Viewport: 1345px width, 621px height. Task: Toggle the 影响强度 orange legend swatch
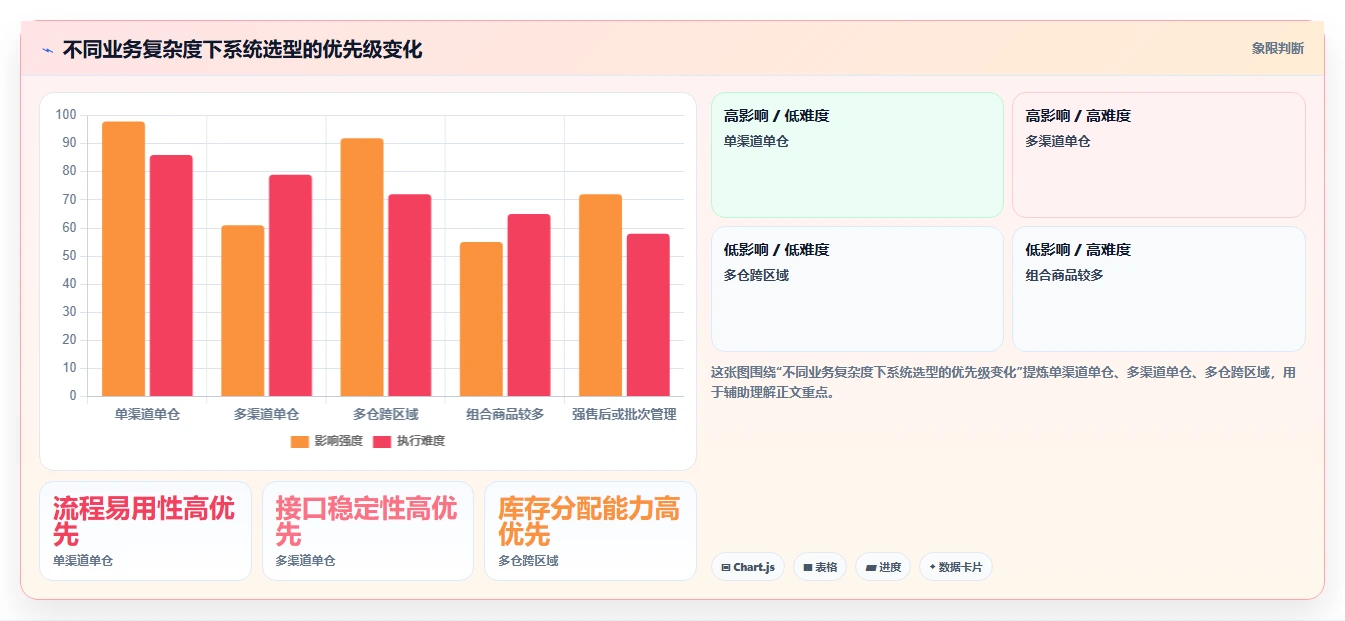[x=300, y=441]
